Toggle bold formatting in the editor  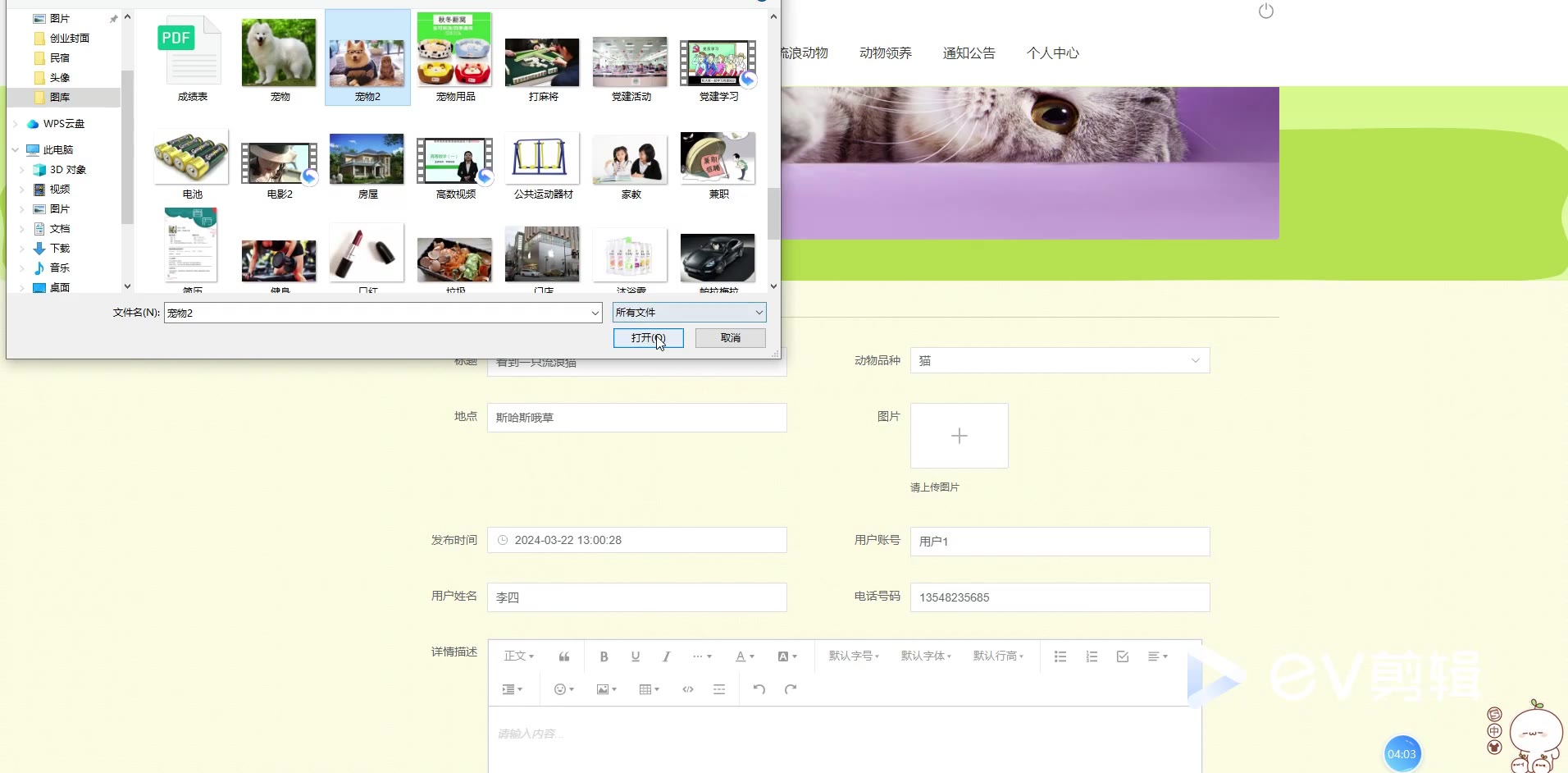pos(604,656)
